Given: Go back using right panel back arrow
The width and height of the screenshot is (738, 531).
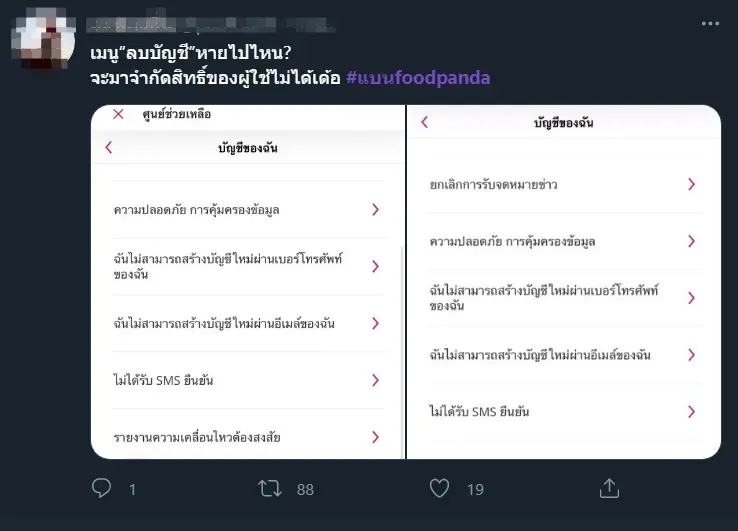Looking at the screenshot, I should tap(424, 122).
